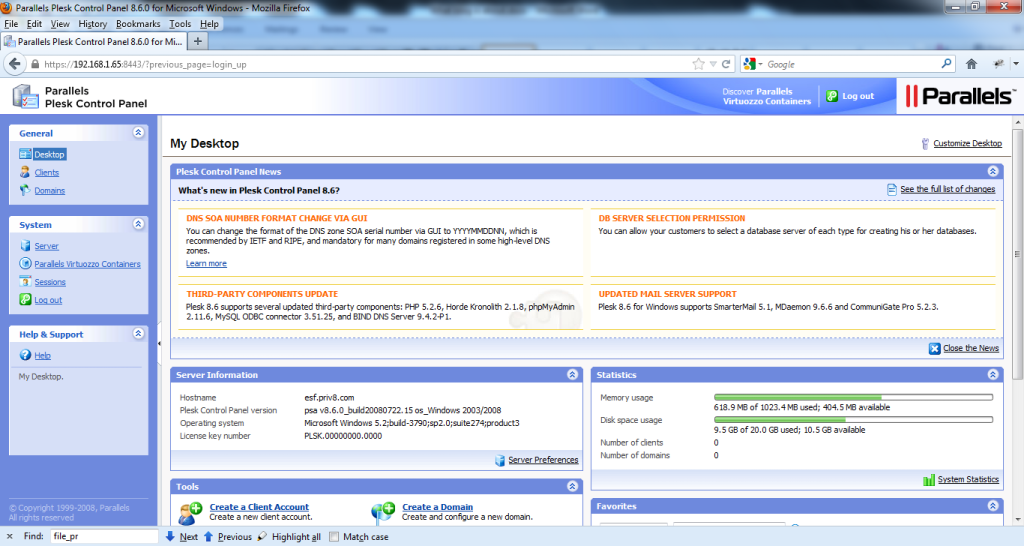Select the Parallels Plesk Control Panel tab
Viewport: 1024px width, 546px height.
pos(93,41)
